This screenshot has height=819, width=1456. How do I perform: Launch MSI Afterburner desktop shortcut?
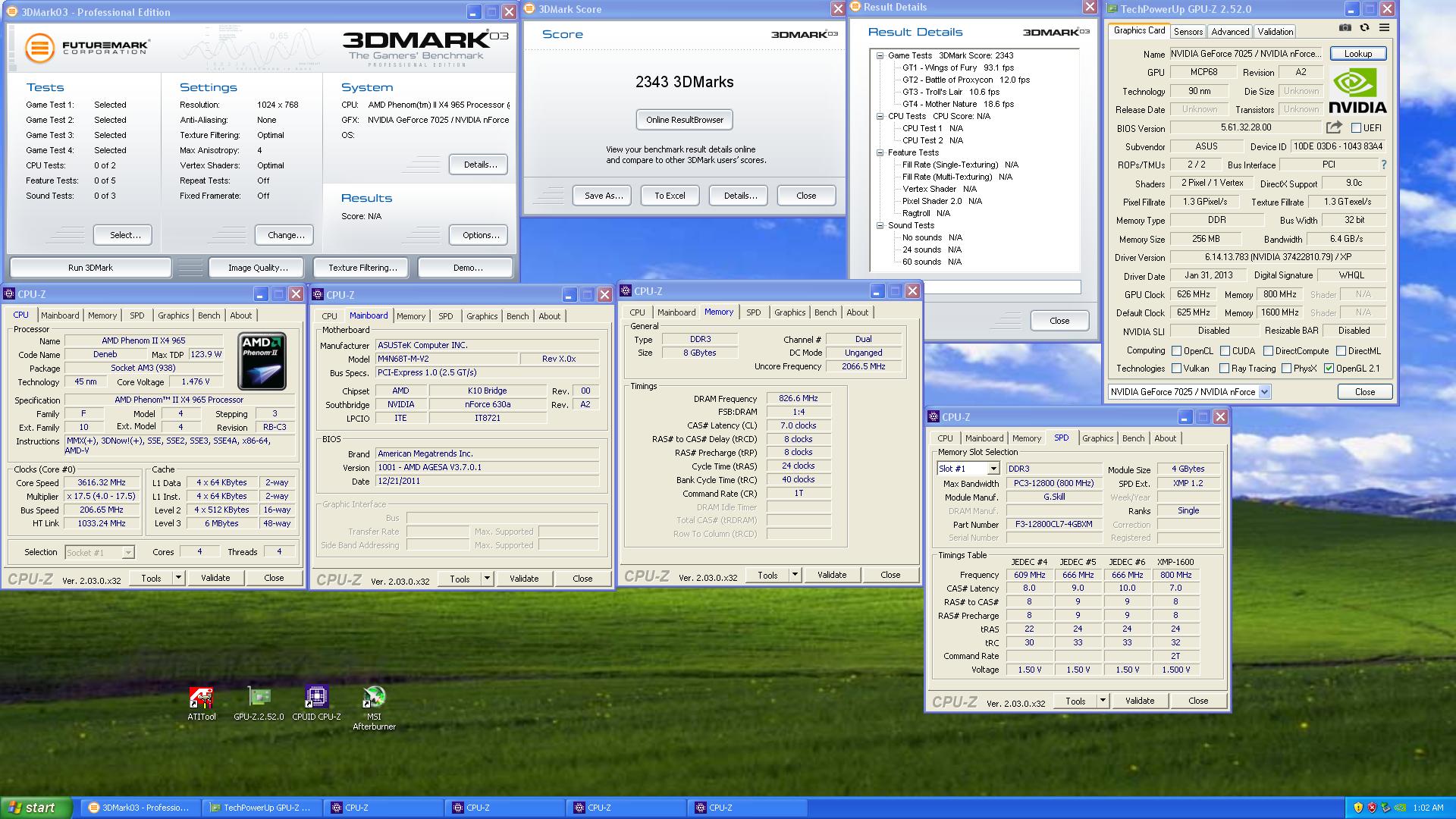(374, 698)
